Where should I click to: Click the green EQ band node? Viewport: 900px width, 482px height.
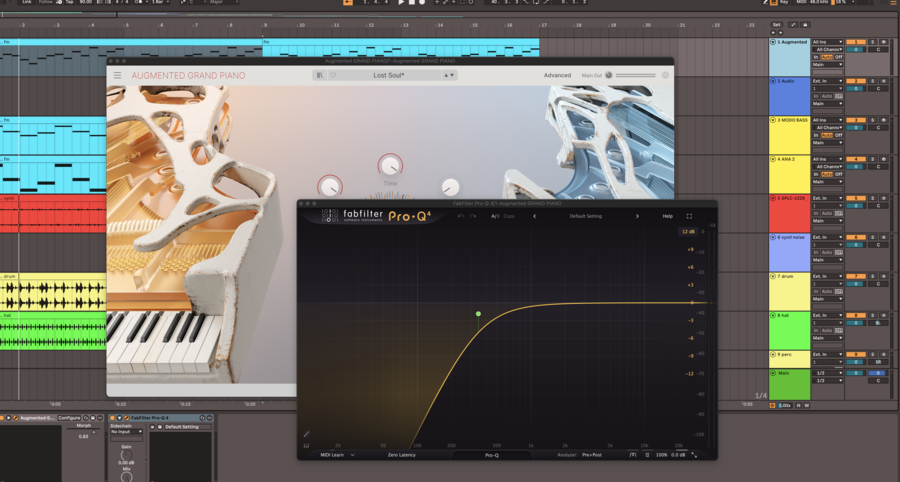click(x=478, y=314)
